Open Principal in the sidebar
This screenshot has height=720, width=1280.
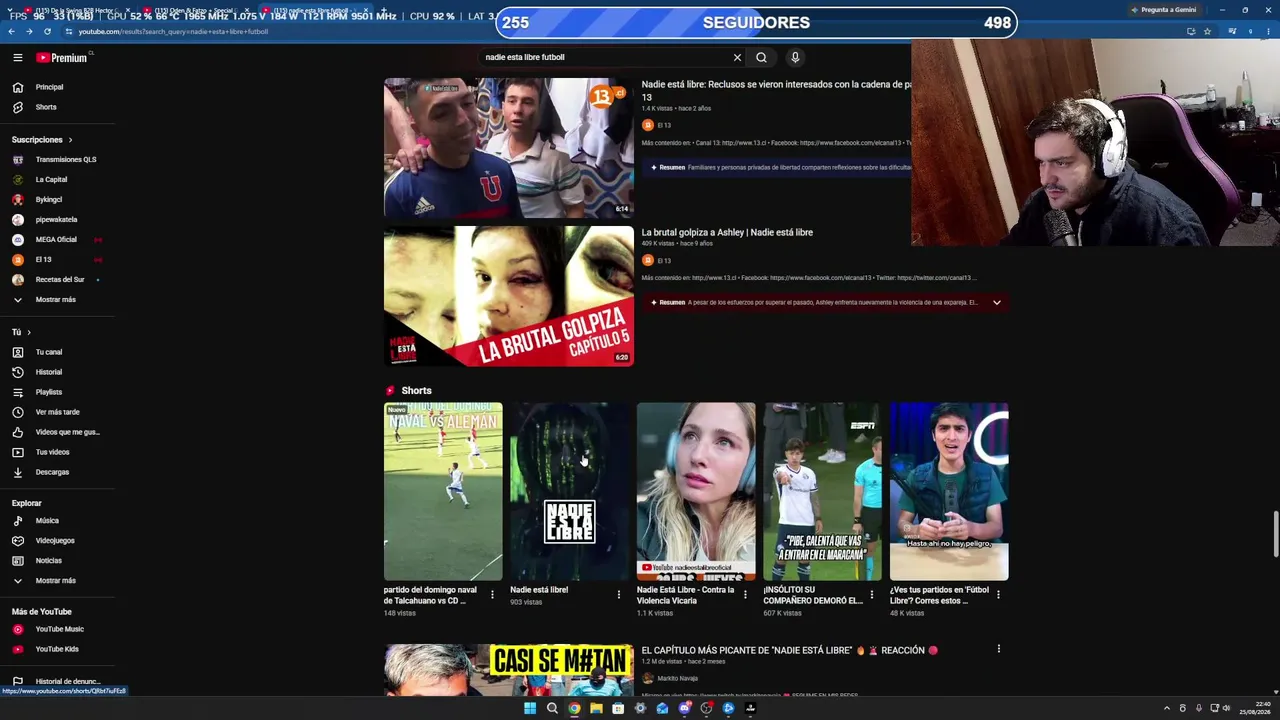[x=58, y=87]
